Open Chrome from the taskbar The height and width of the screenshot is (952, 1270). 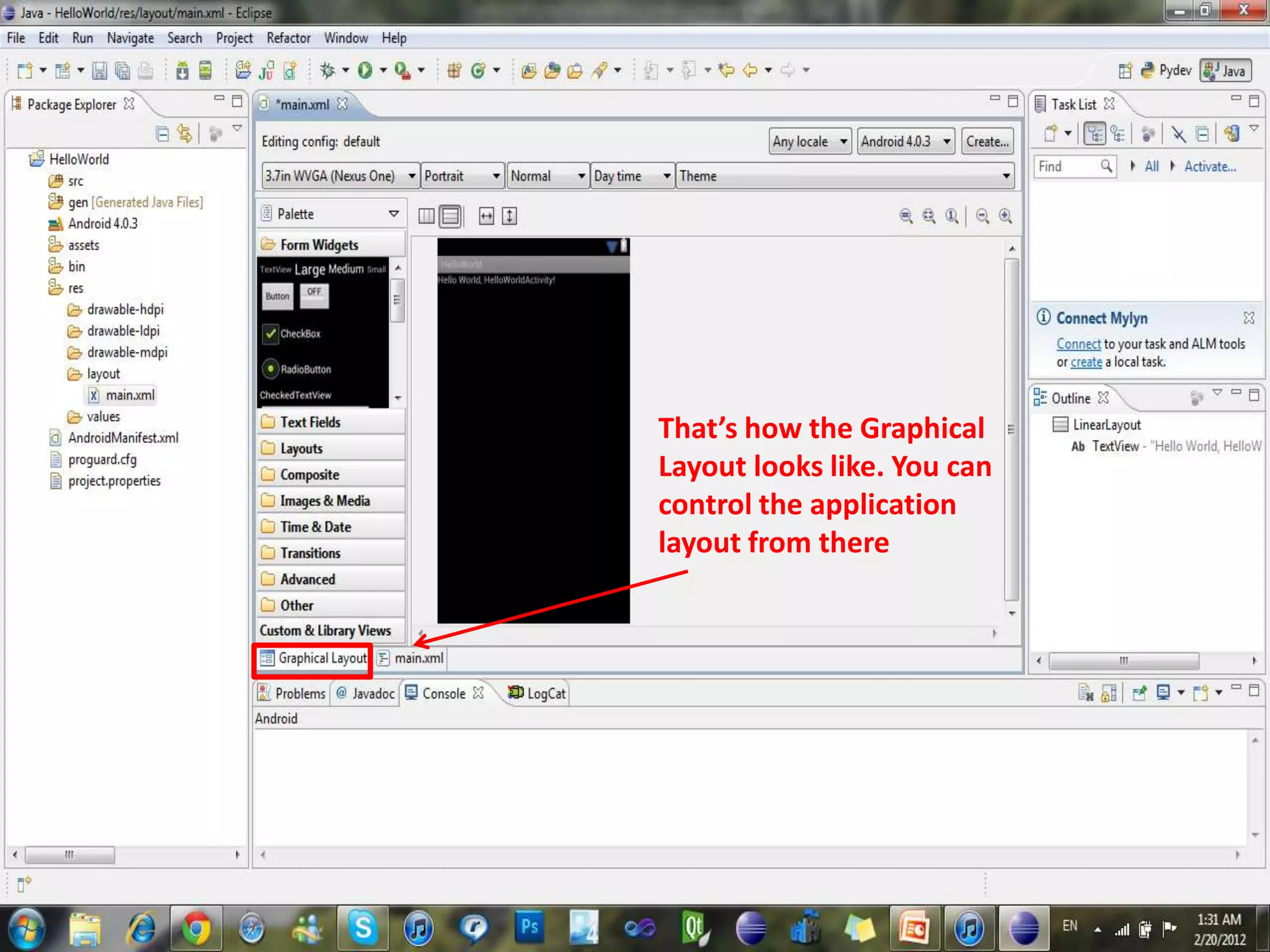[x=196, y=928]
